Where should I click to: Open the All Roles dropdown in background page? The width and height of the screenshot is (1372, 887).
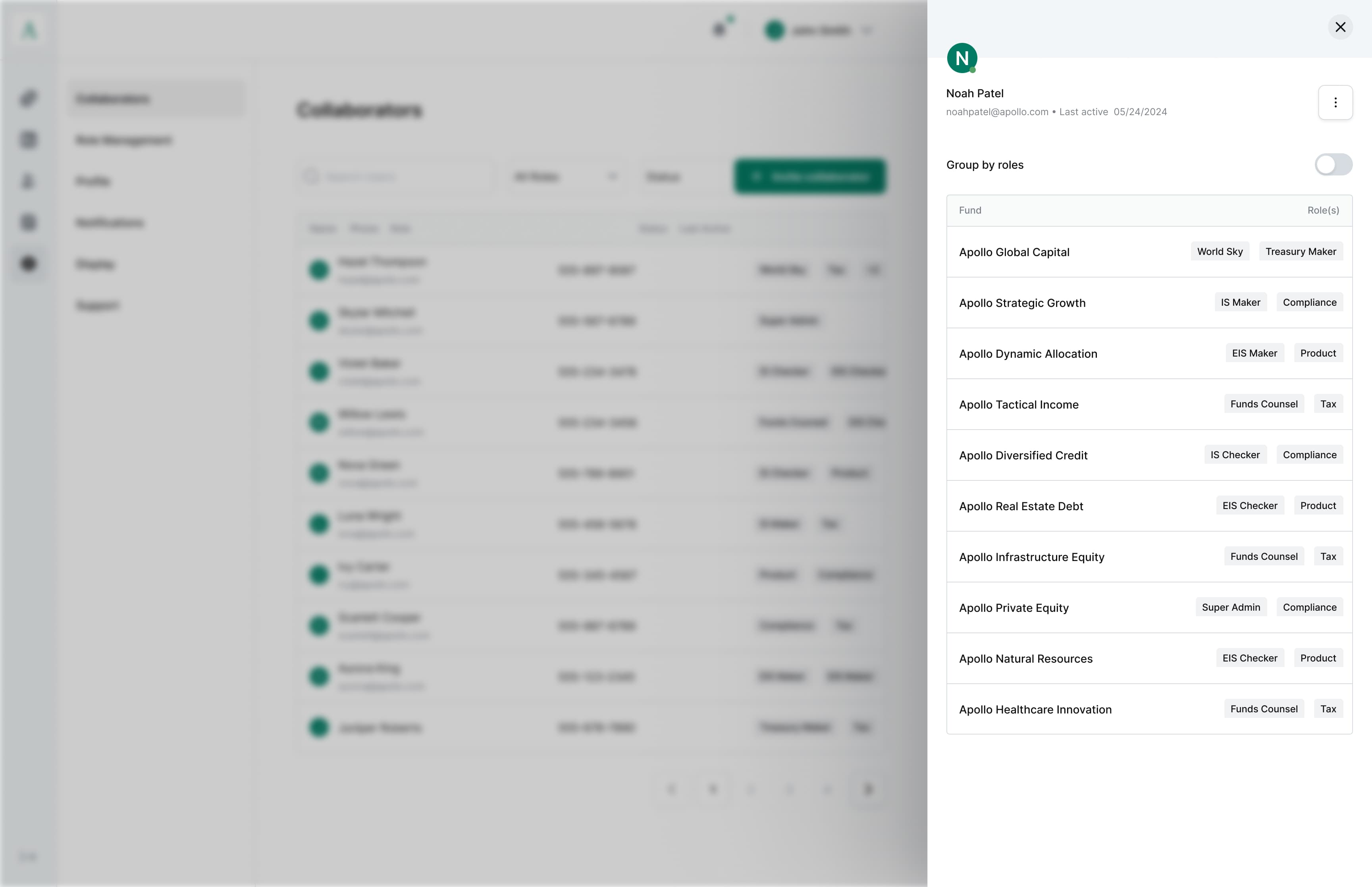tap(567, 176)
